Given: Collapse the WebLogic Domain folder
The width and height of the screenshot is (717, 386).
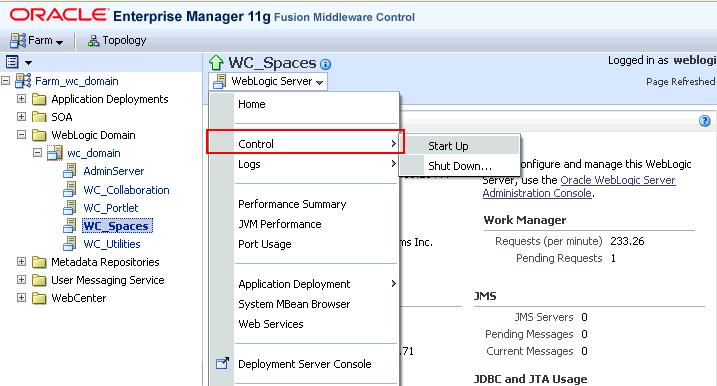Looking at the screenshot, I should coord(21,135).
